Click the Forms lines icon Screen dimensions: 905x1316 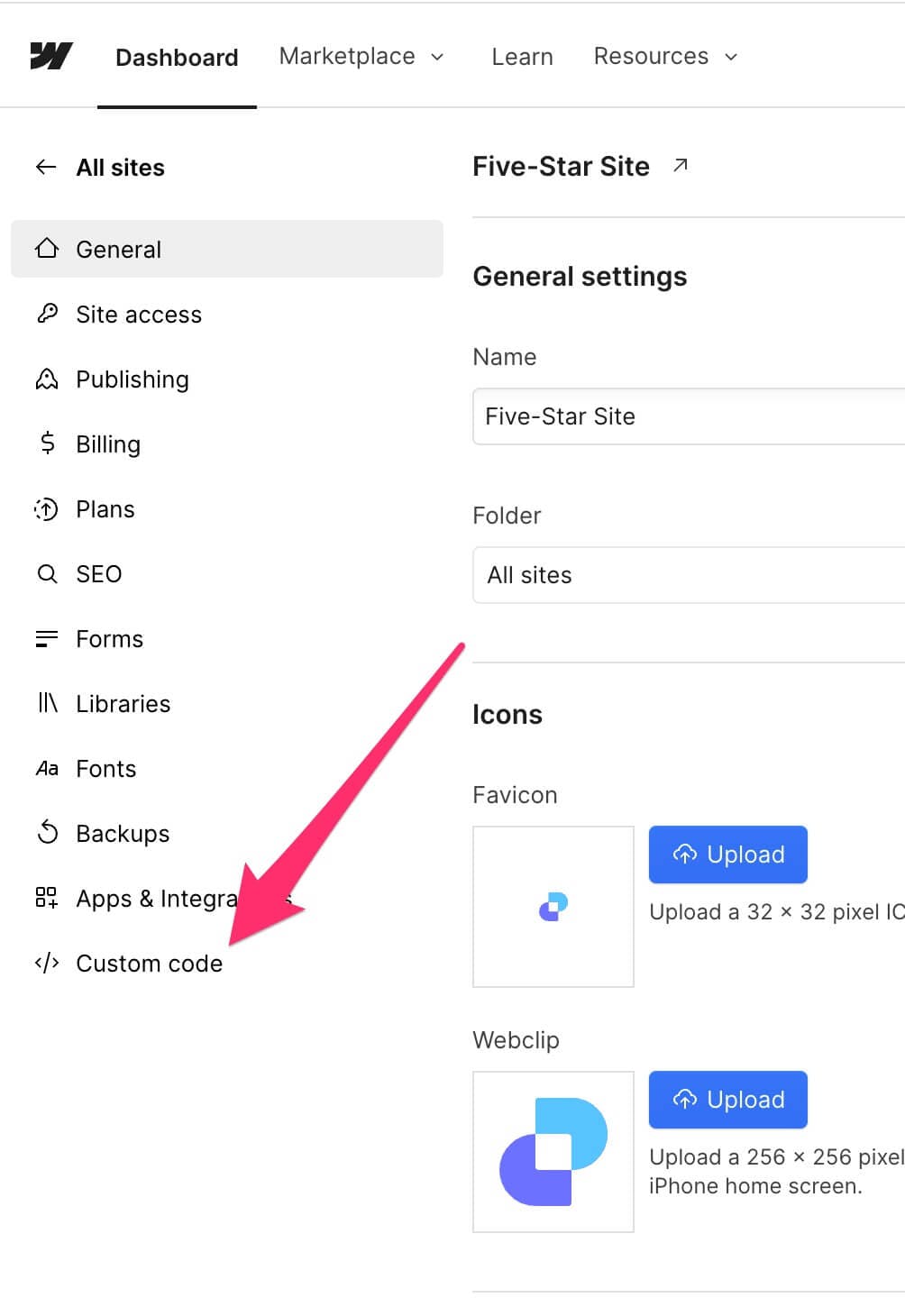tap(47, 638)
